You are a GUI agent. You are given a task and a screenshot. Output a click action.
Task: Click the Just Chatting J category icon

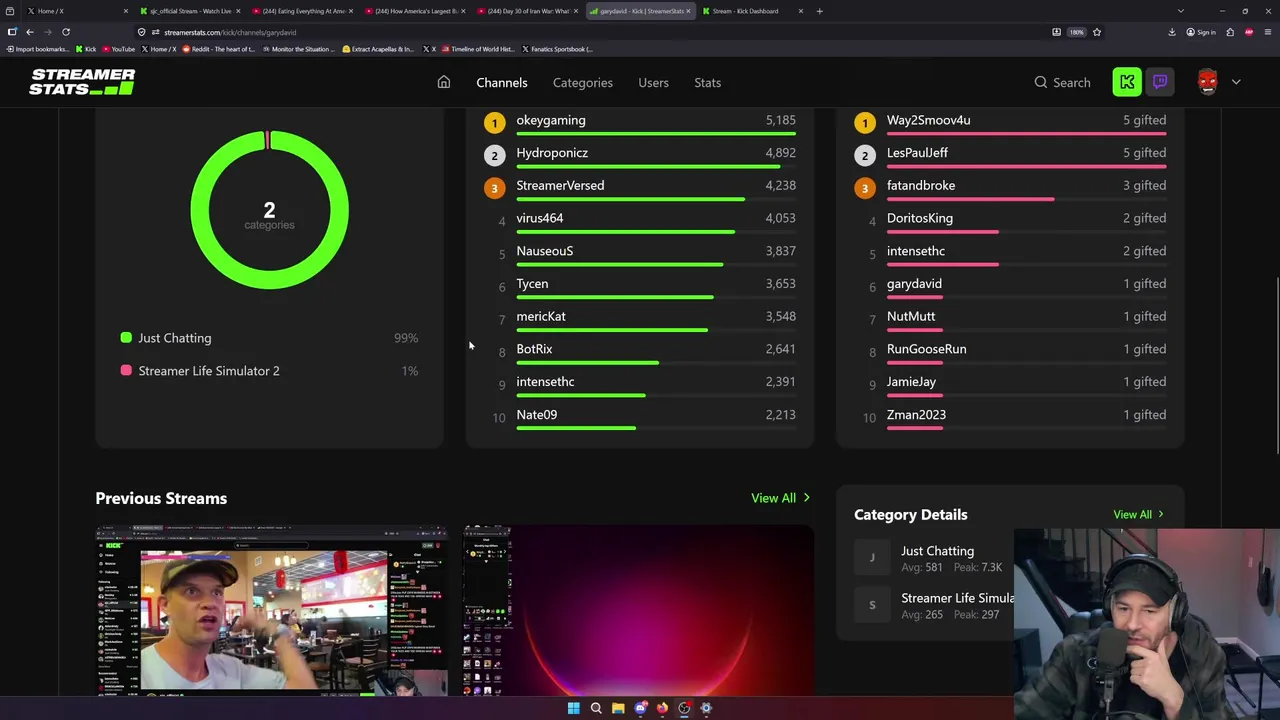click(872, 558)
